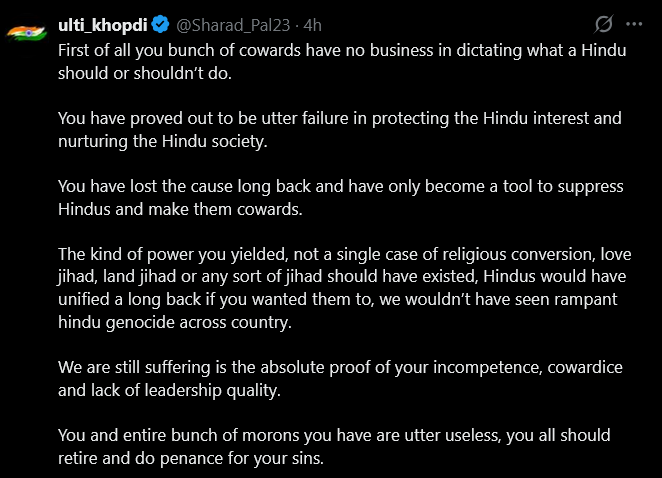
Task: Open Grok actions icon on the post
Action: (603, 24)
